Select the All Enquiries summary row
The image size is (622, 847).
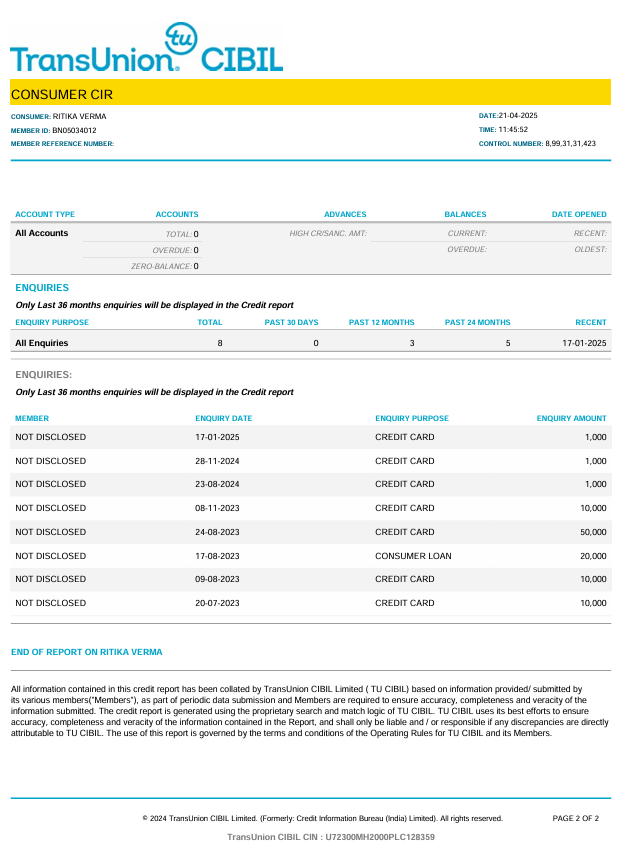[x=311, y=343]
